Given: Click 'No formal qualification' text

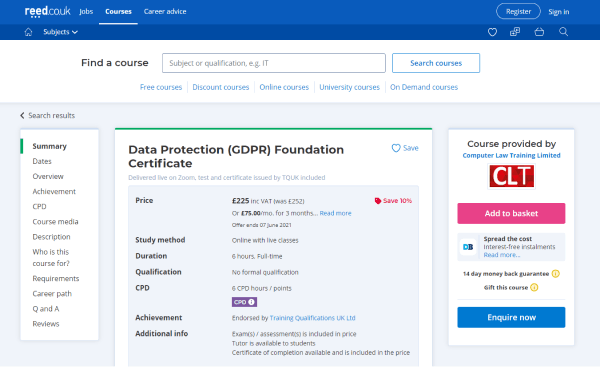Looking at the screenshot, I should (265, 272).
